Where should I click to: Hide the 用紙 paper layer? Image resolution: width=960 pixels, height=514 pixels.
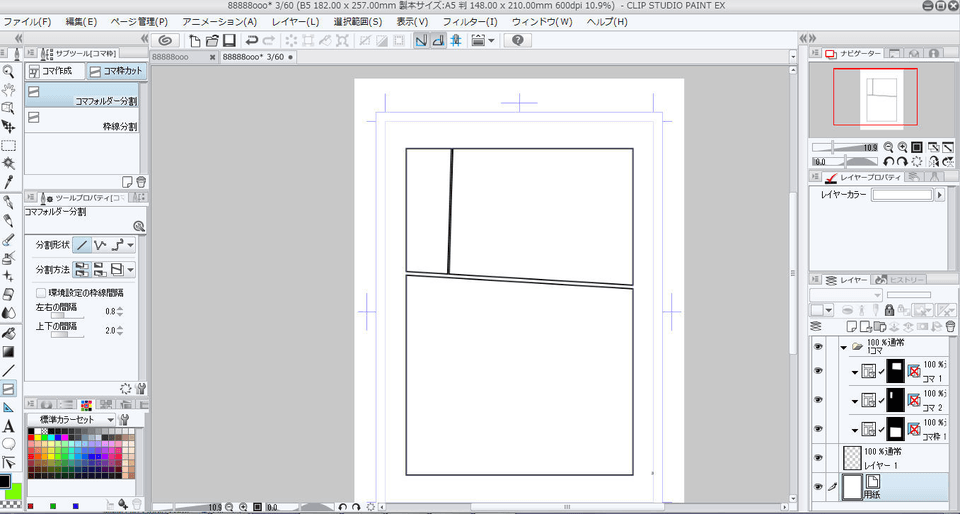click(818, 487)
